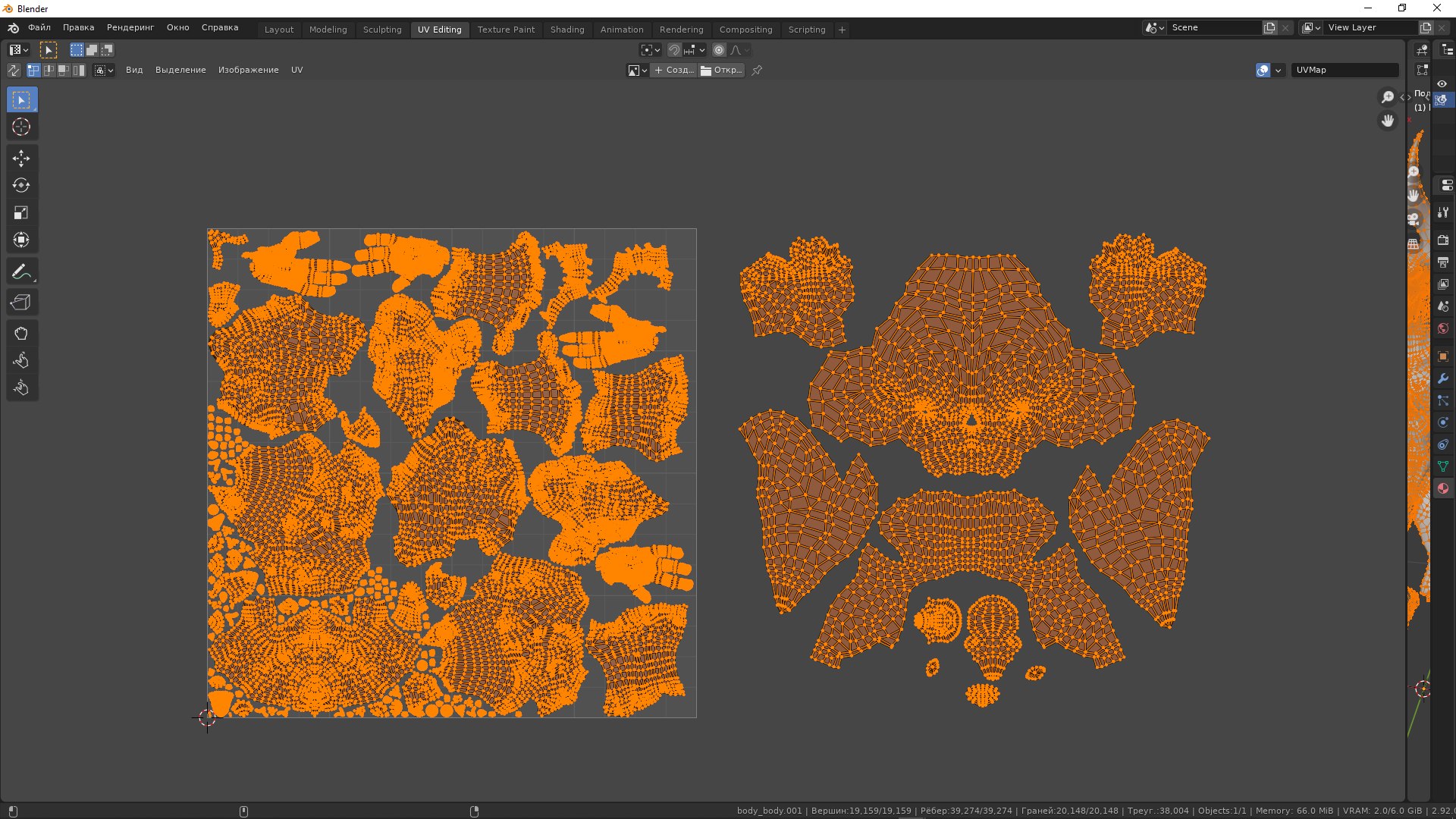The image size is (1456, 819).
Task: Switch to the Texture Paint workspace tab
Action: (x=506, y=30)
